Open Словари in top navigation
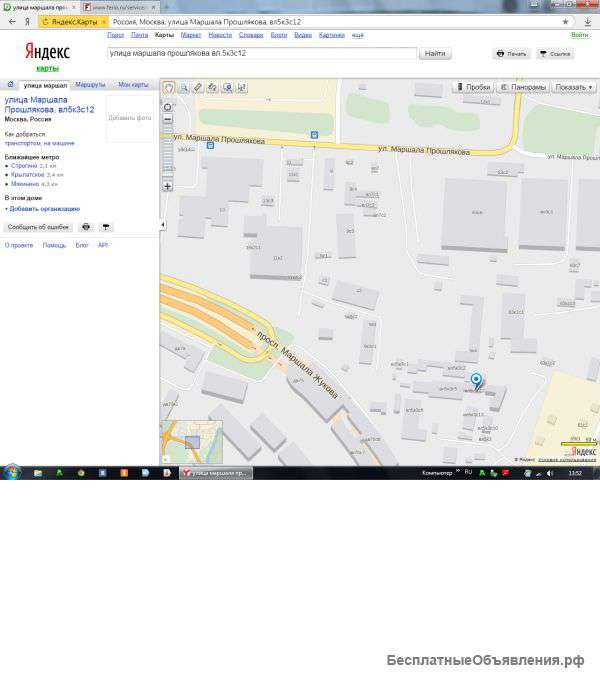Screen dimensions: 600x673 251,35
